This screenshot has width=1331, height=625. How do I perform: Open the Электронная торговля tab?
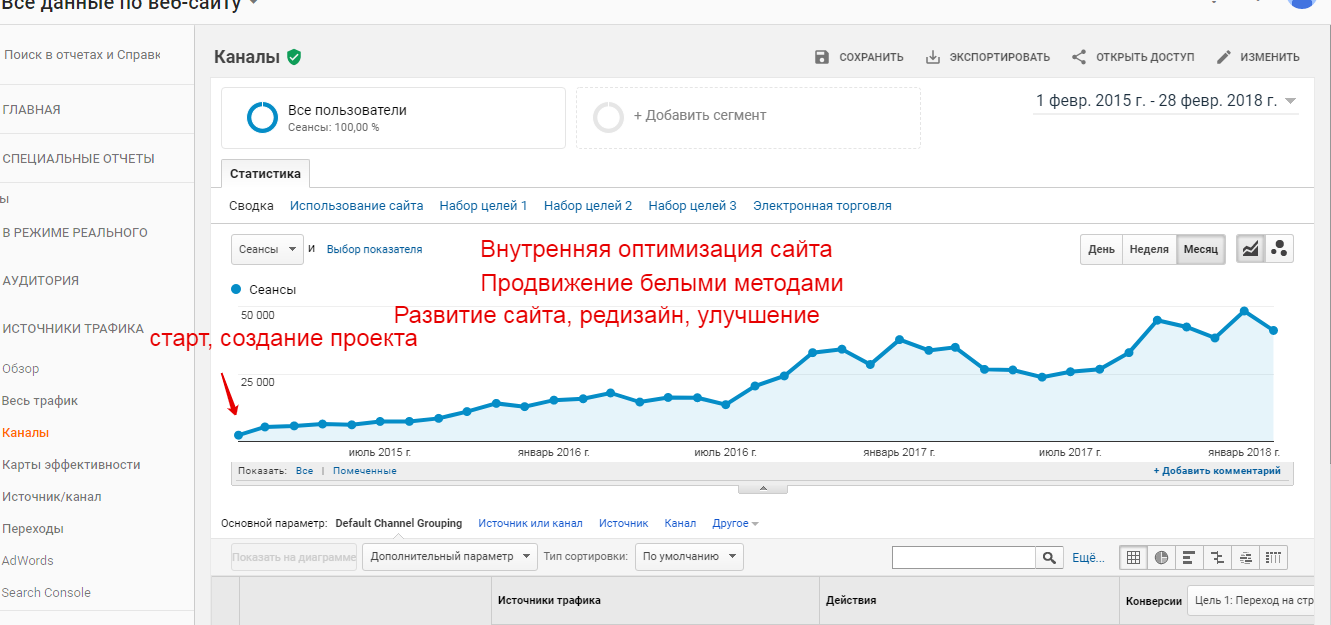pos(822,206)
